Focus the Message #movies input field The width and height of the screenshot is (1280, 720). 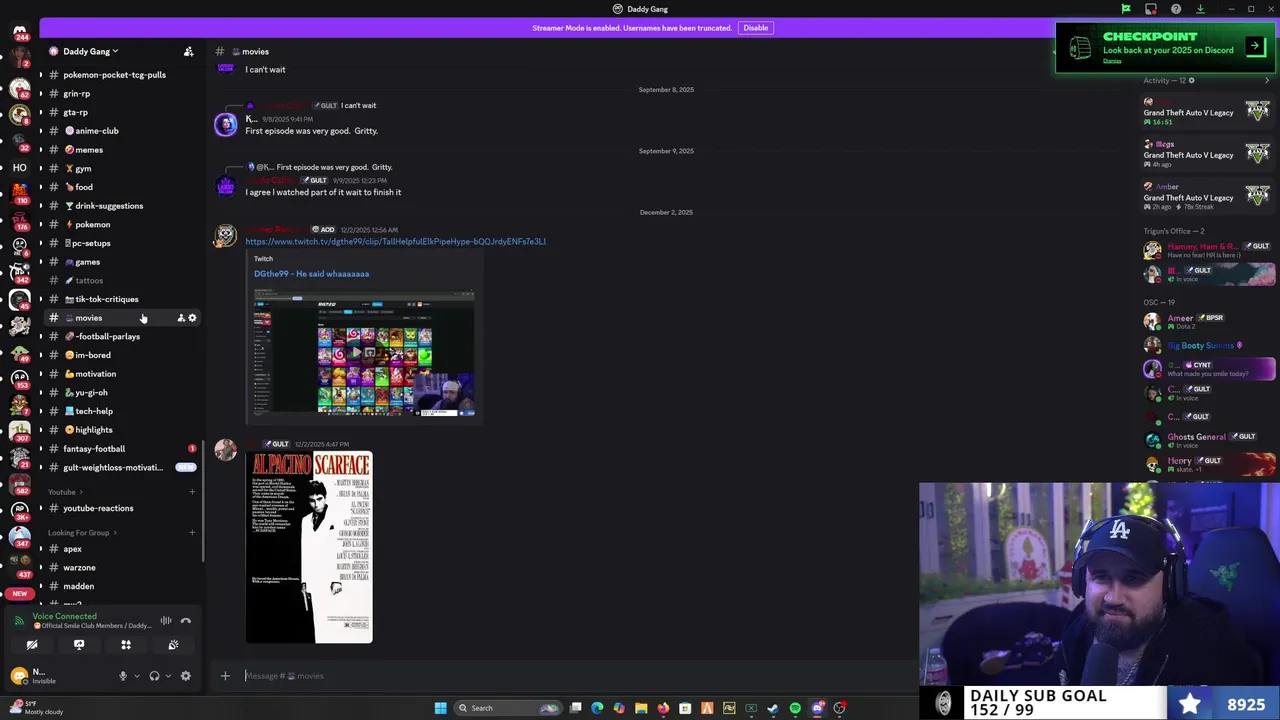(570, 676)
